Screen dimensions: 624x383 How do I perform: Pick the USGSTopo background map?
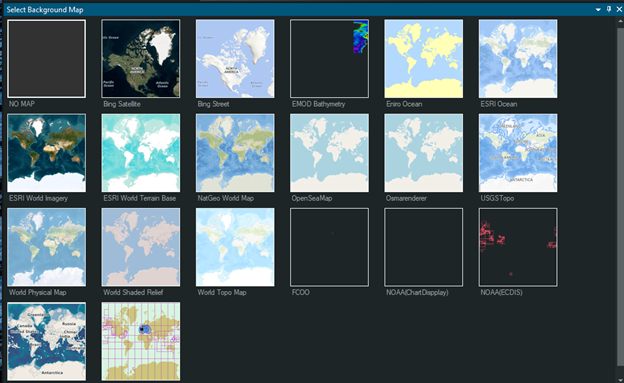518,153
